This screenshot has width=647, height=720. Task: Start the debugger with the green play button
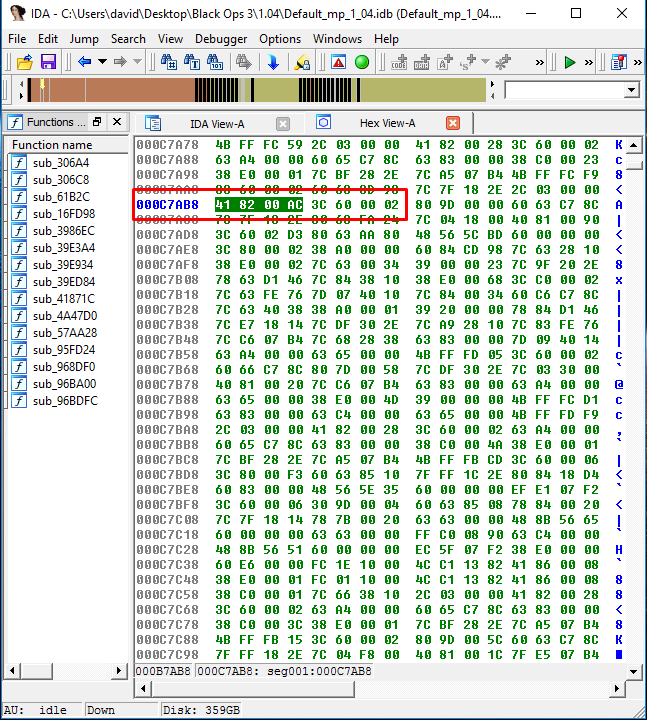pyautogui.click(x=570, y=62)
